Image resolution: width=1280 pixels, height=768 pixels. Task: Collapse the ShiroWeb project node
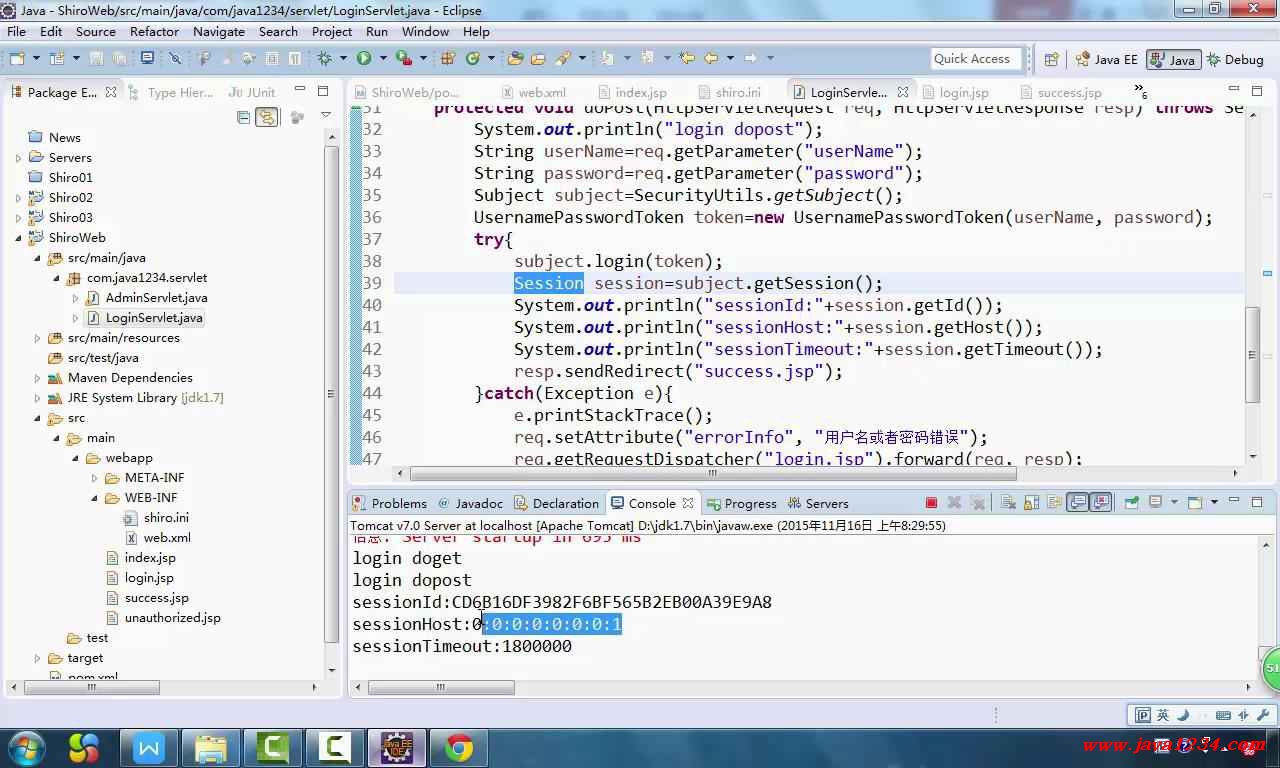tap(18, 238)
